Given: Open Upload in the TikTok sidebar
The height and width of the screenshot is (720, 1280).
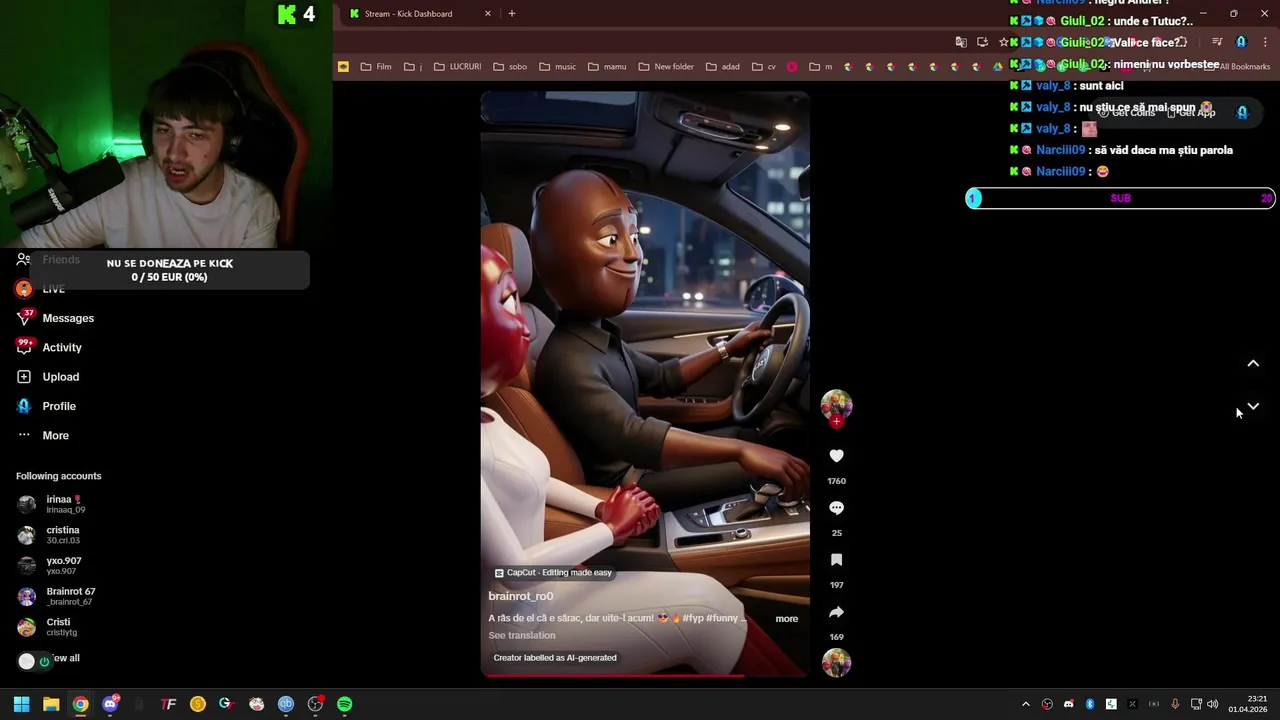Looking at the screenshot, I should (61, 377).
